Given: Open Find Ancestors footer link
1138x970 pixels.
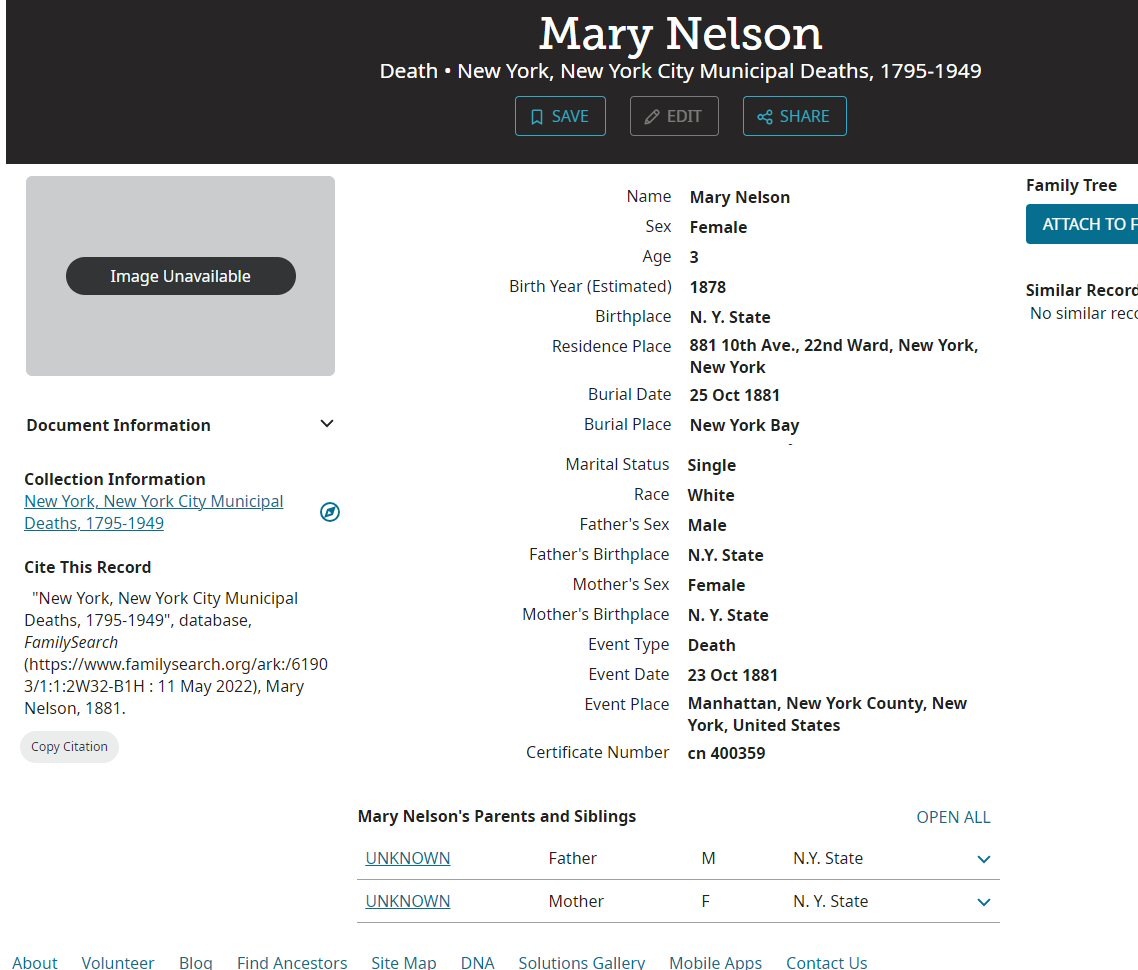Looking at the screenshot, I should pyautogui.click(x=292, y=962).
